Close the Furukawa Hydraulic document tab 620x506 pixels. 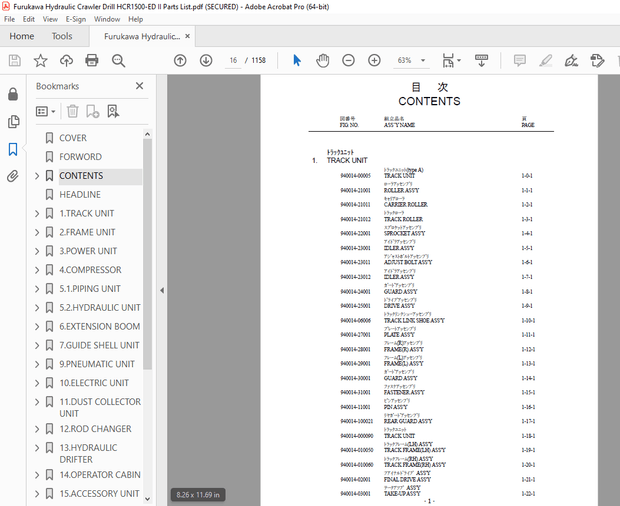click(x=187, y=36)
